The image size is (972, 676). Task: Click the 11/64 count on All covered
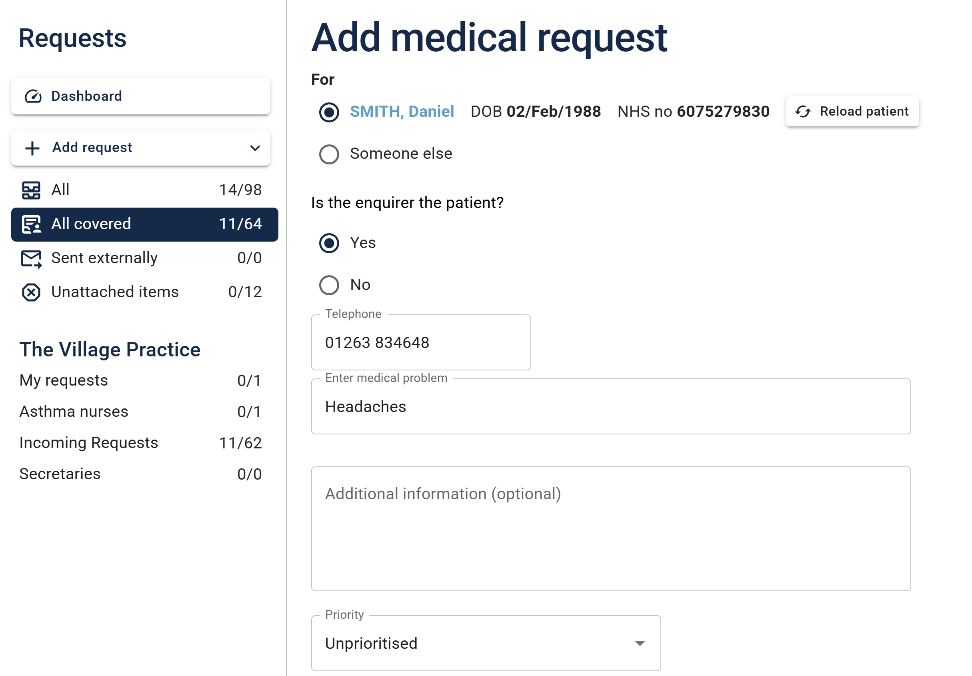coord(241,224)
